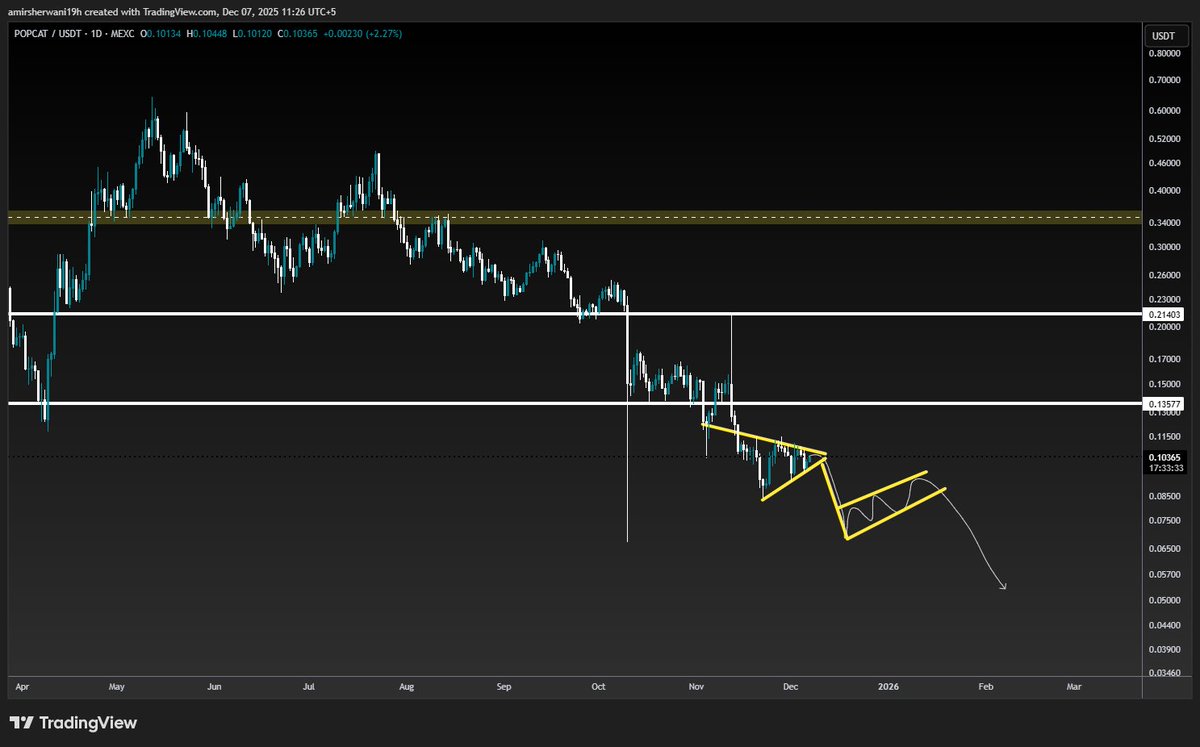Click the 0.60000 price axis tick

tap(1163, 111)
